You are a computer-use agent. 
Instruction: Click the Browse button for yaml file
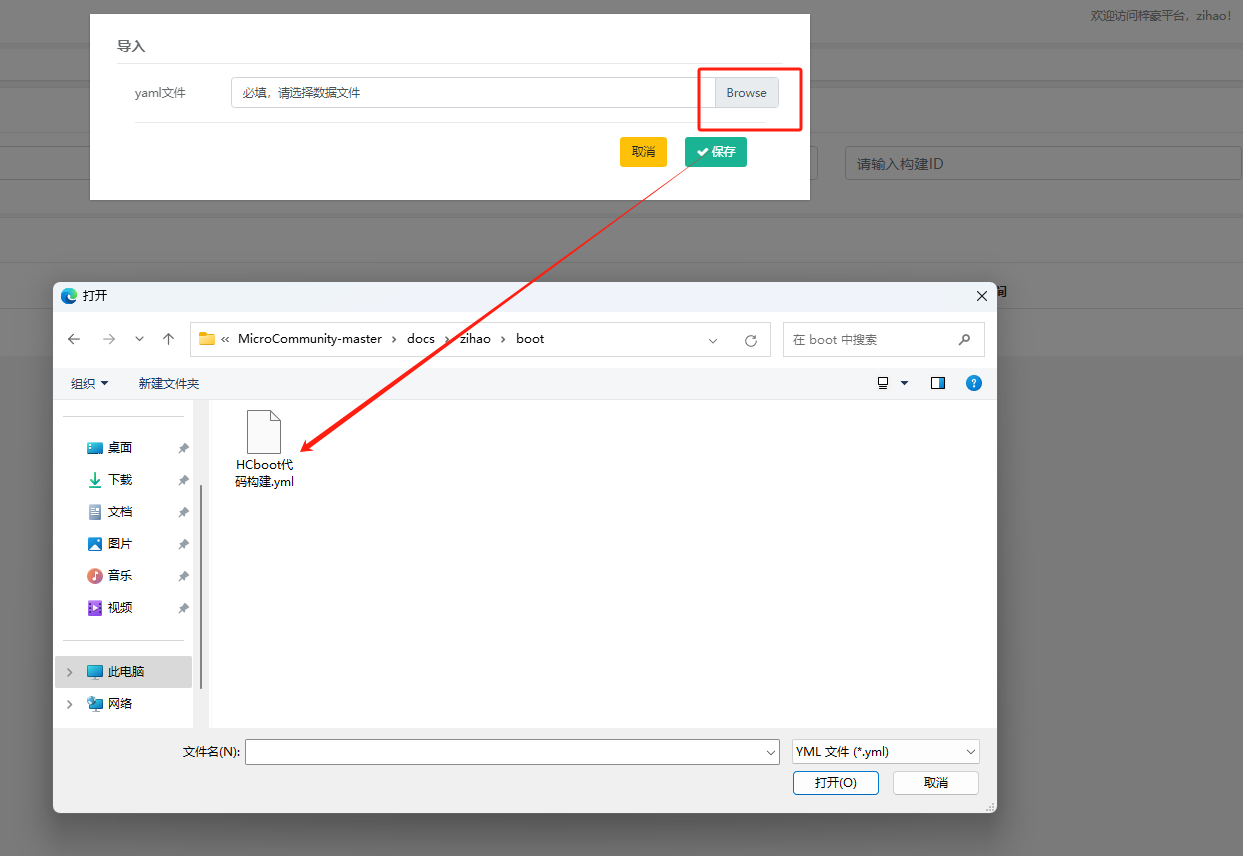(746, 93)
